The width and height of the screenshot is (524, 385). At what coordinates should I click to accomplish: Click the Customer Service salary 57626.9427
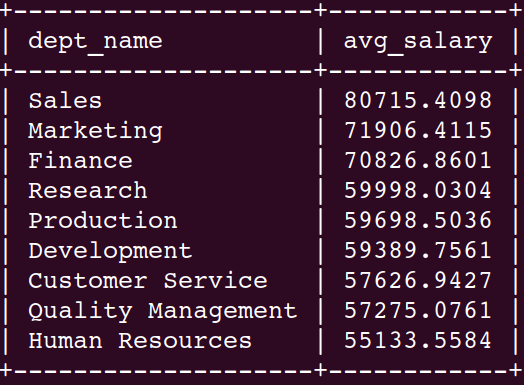[418, 281]
